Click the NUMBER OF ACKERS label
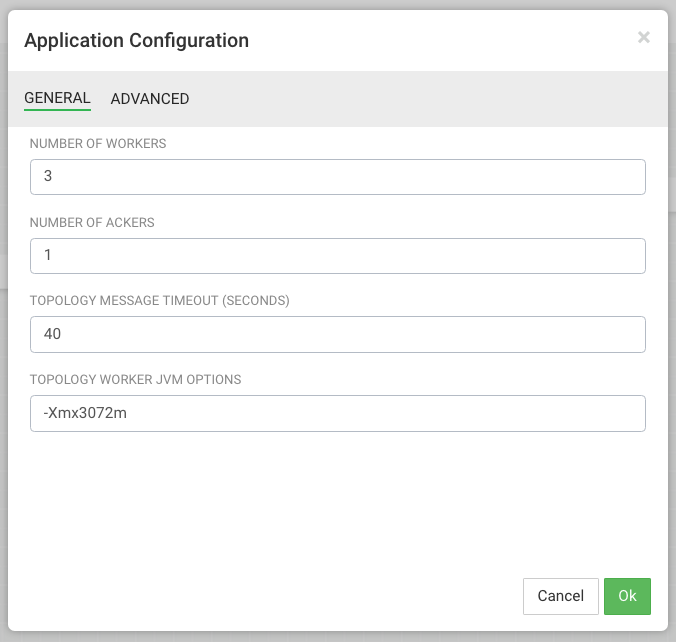The width and height of the screenshot is (676, 642). (x=92, y=223)
